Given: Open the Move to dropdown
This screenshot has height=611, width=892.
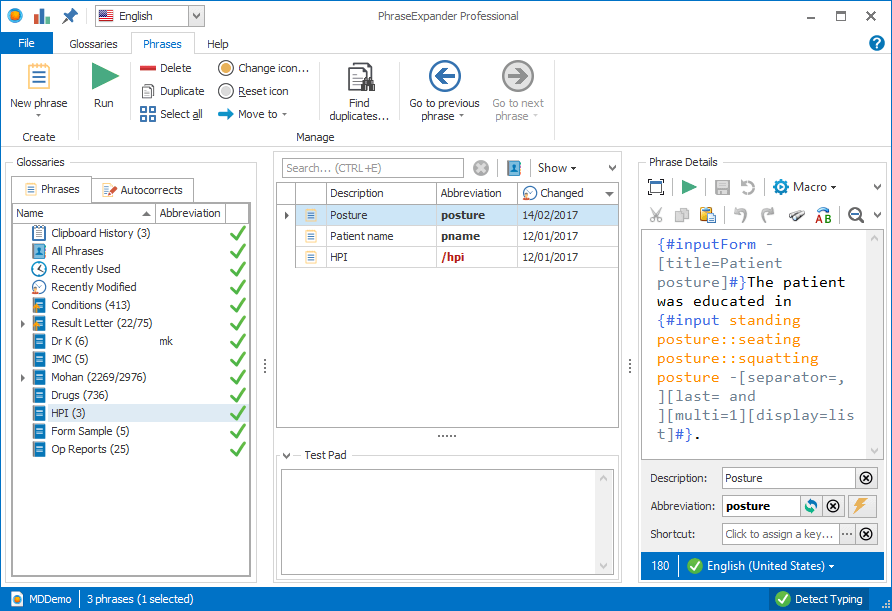Looking at the screenshot, I should pyautogui.click(x=253, y=114).
